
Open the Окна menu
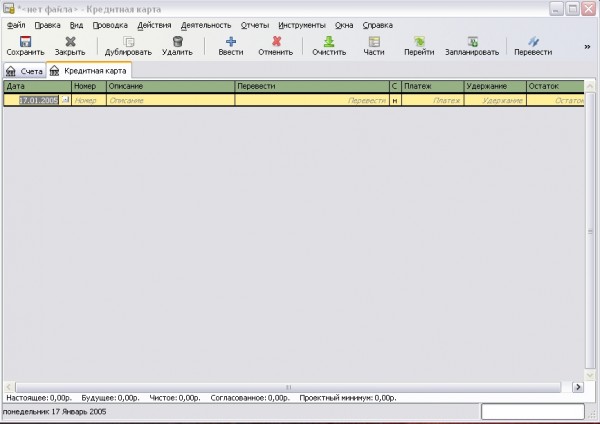point(344,25)
